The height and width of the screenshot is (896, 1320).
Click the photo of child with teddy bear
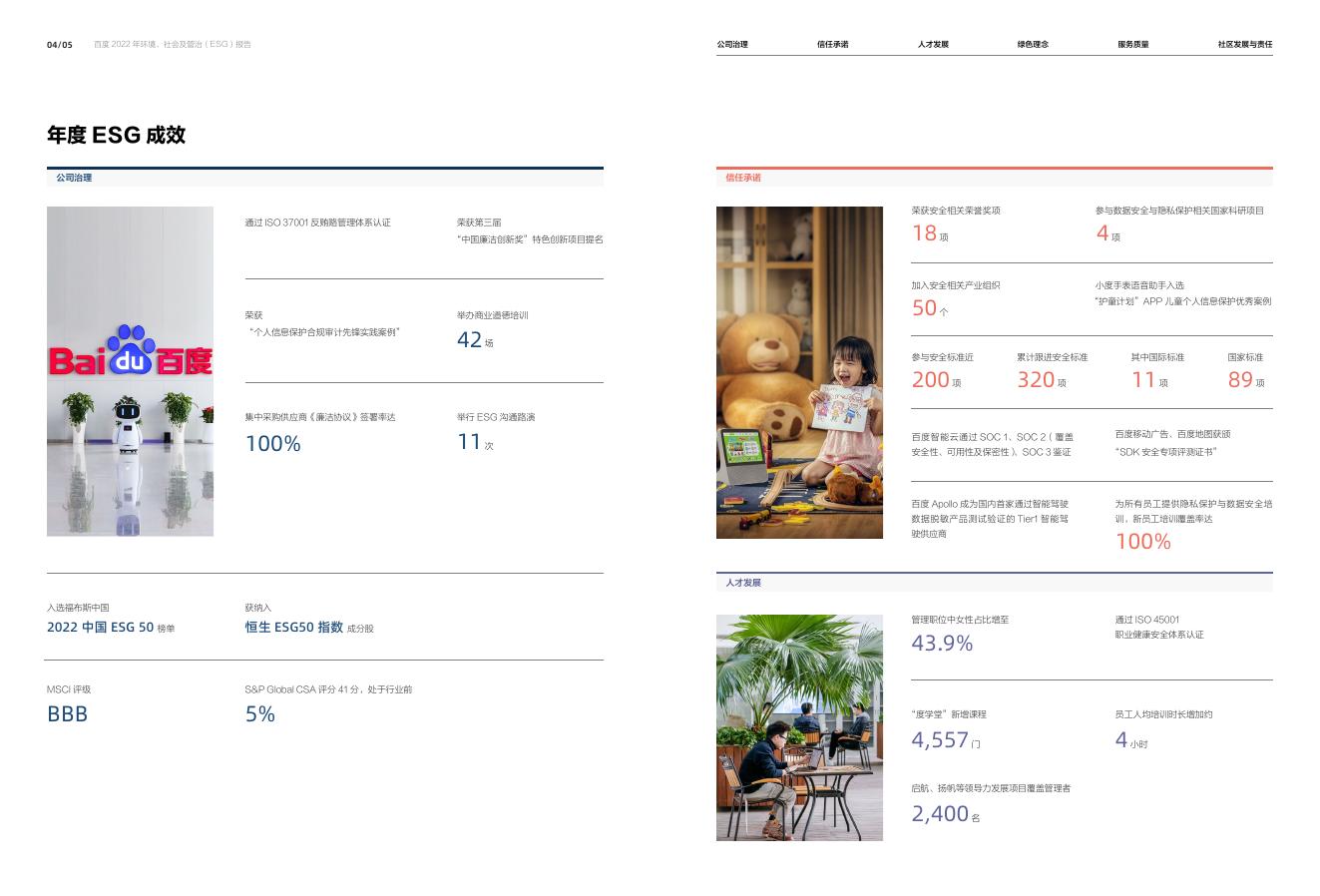click(799, 372)
